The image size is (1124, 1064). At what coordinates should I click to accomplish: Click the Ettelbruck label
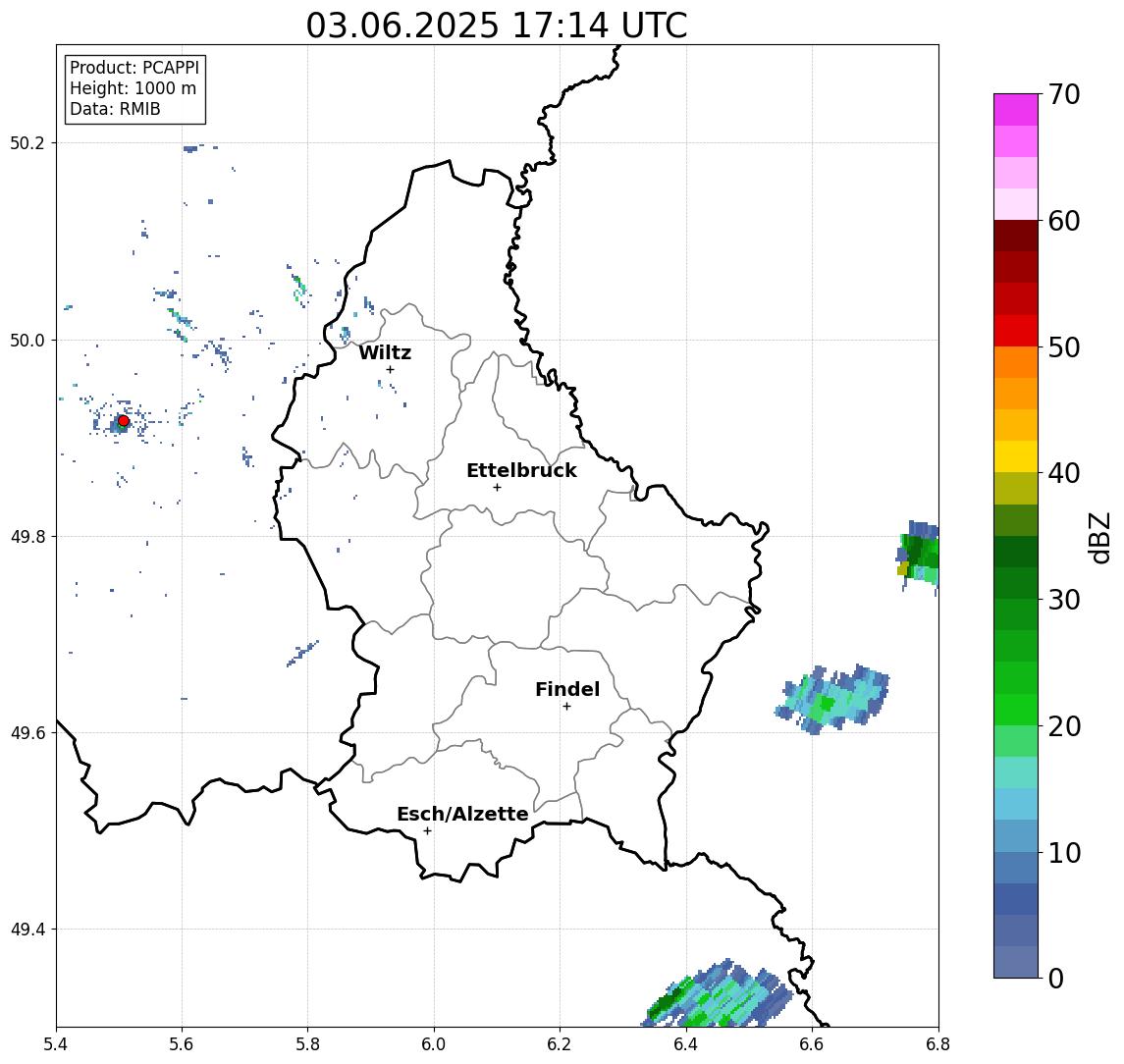point(521,470)
